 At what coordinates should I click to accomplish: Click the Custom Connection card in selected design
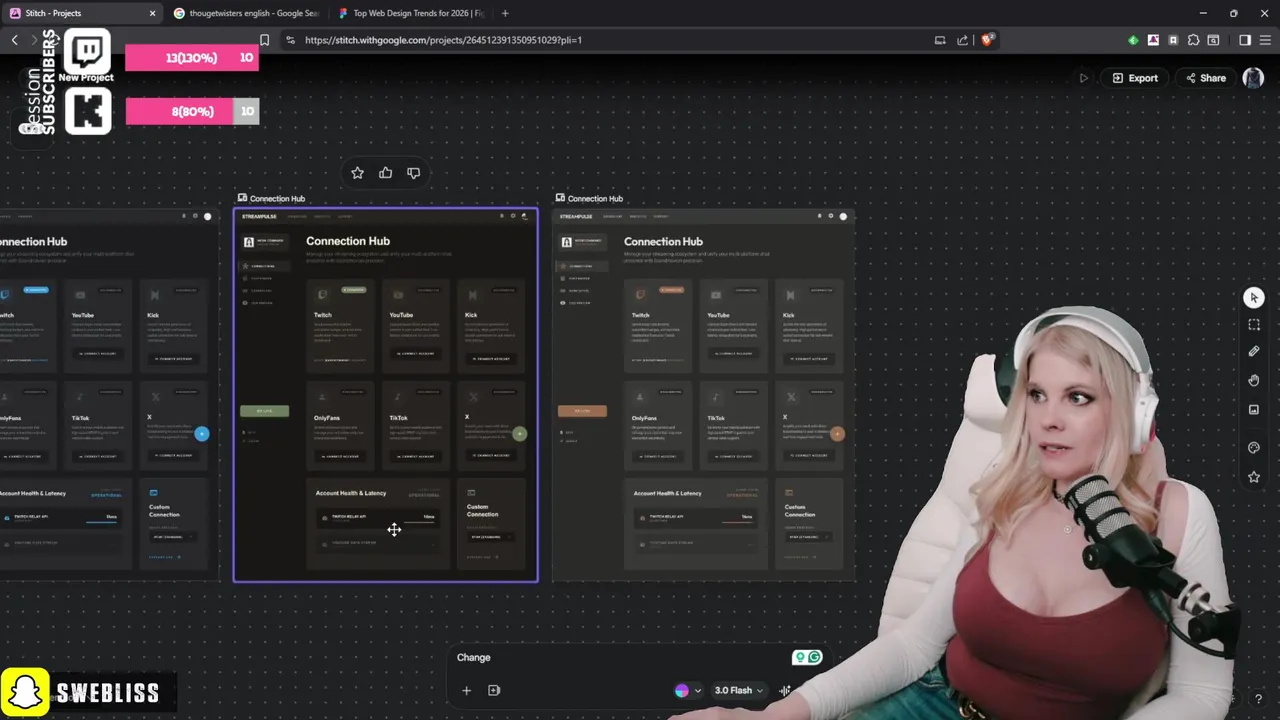pos(490,525)
